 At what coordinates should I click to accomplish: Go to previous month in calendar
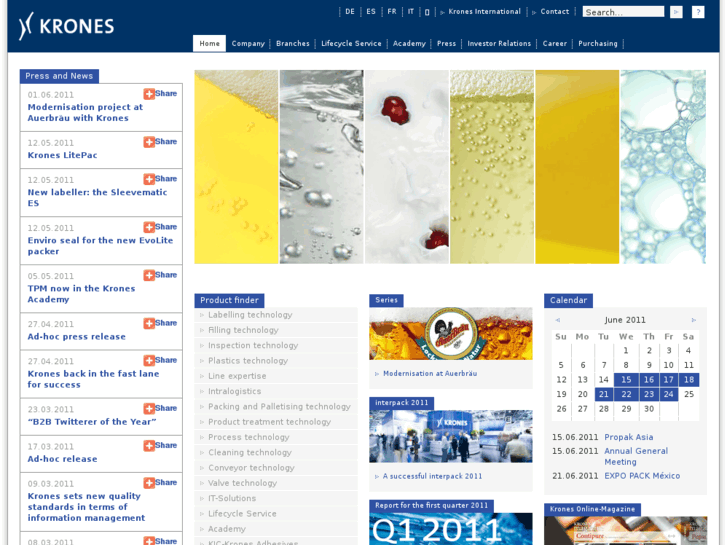pos(558,320)
